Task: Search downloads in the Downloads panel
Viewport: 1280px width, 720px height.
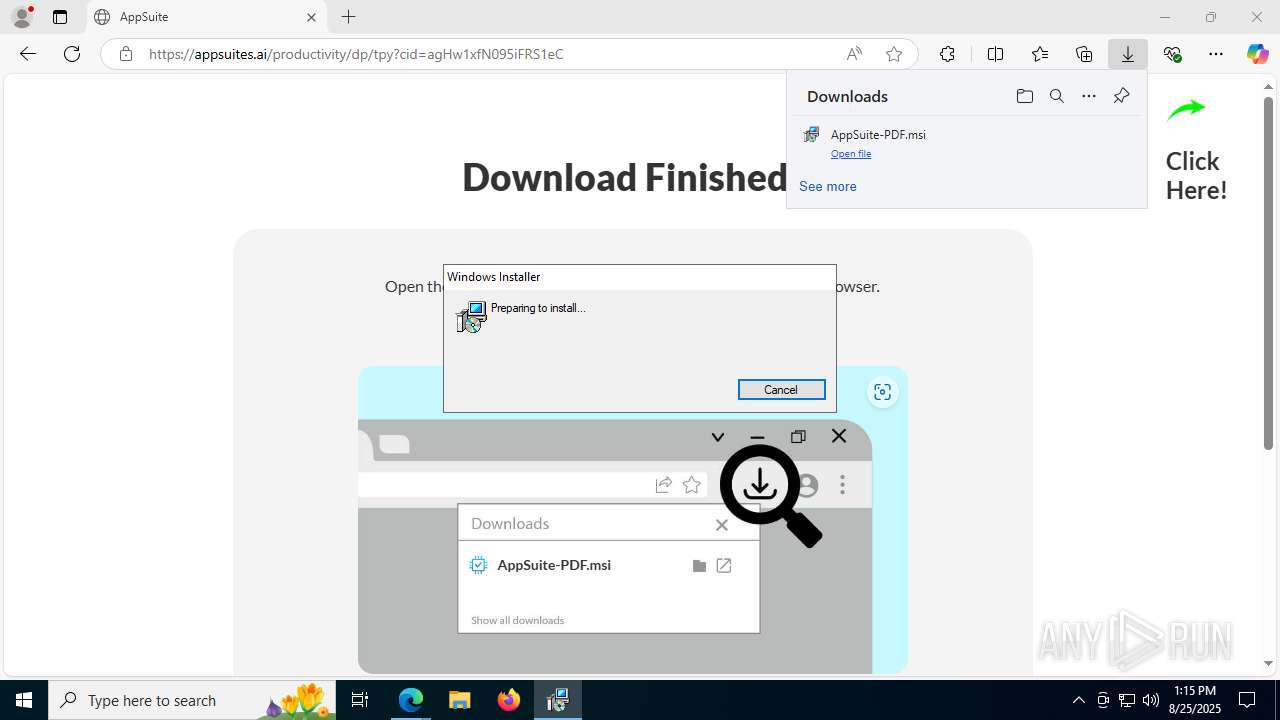Action: 1056,96
